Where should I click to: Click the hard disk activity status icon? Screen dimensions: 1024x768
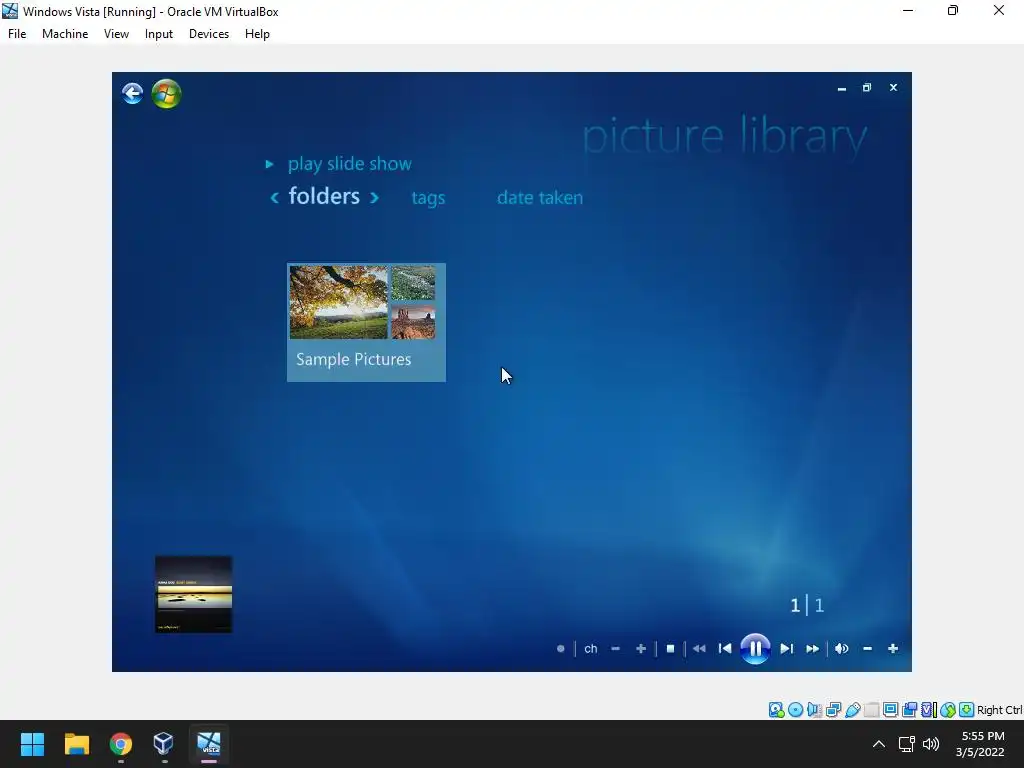(776, 710)
